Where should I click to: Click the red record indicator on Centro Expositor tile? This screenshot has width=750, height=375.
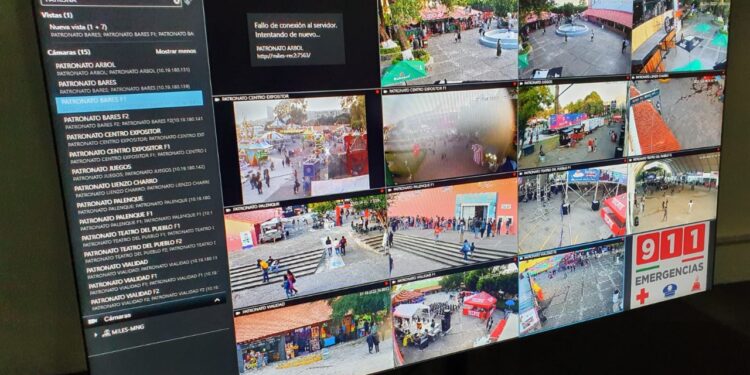tap(378, 92)
